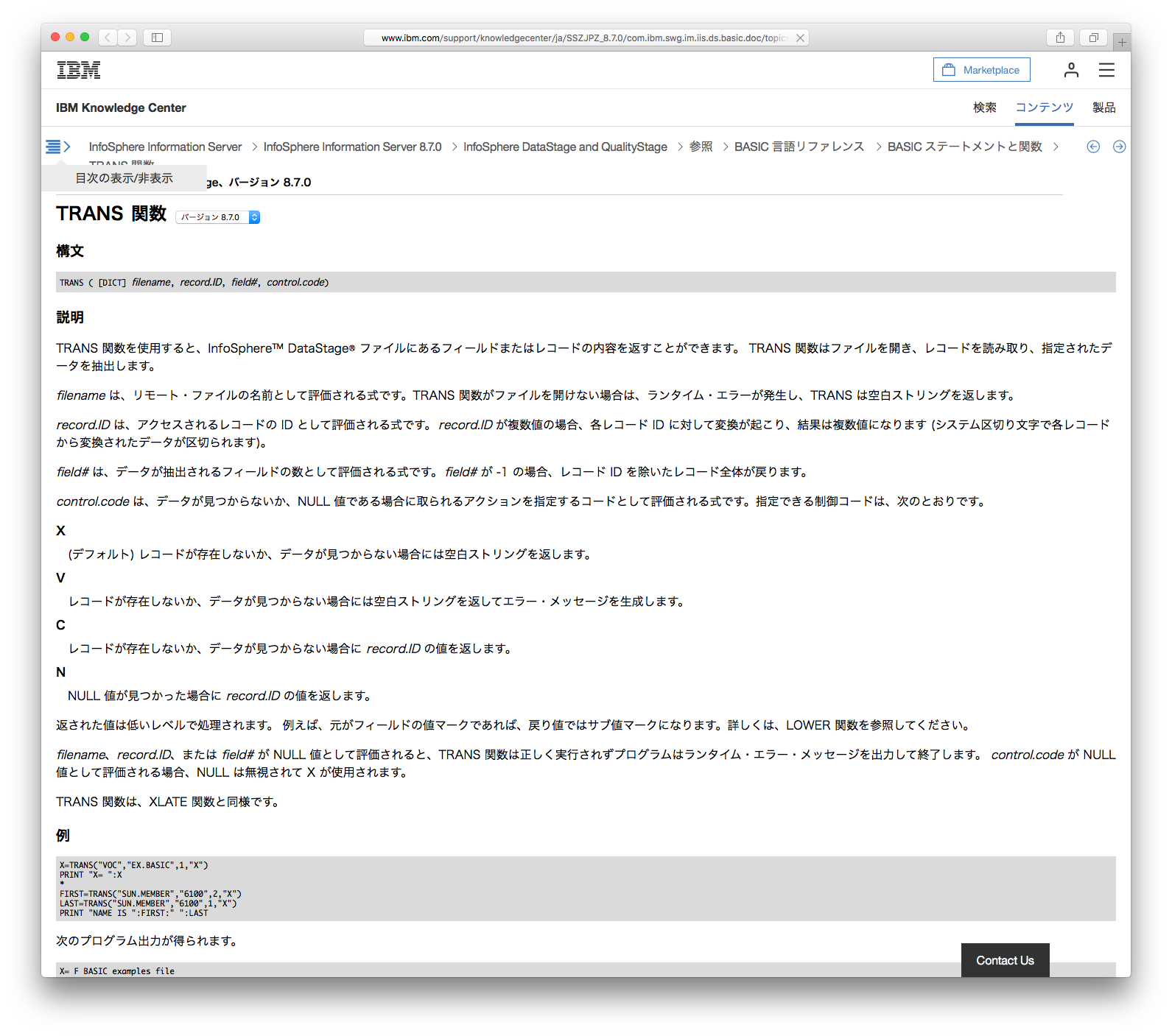Image resolution: width=1172 pixels, height=1036 pixels.
Task: Click 目次の表示/非表示 tooltip label
Action: pos(124,178)
